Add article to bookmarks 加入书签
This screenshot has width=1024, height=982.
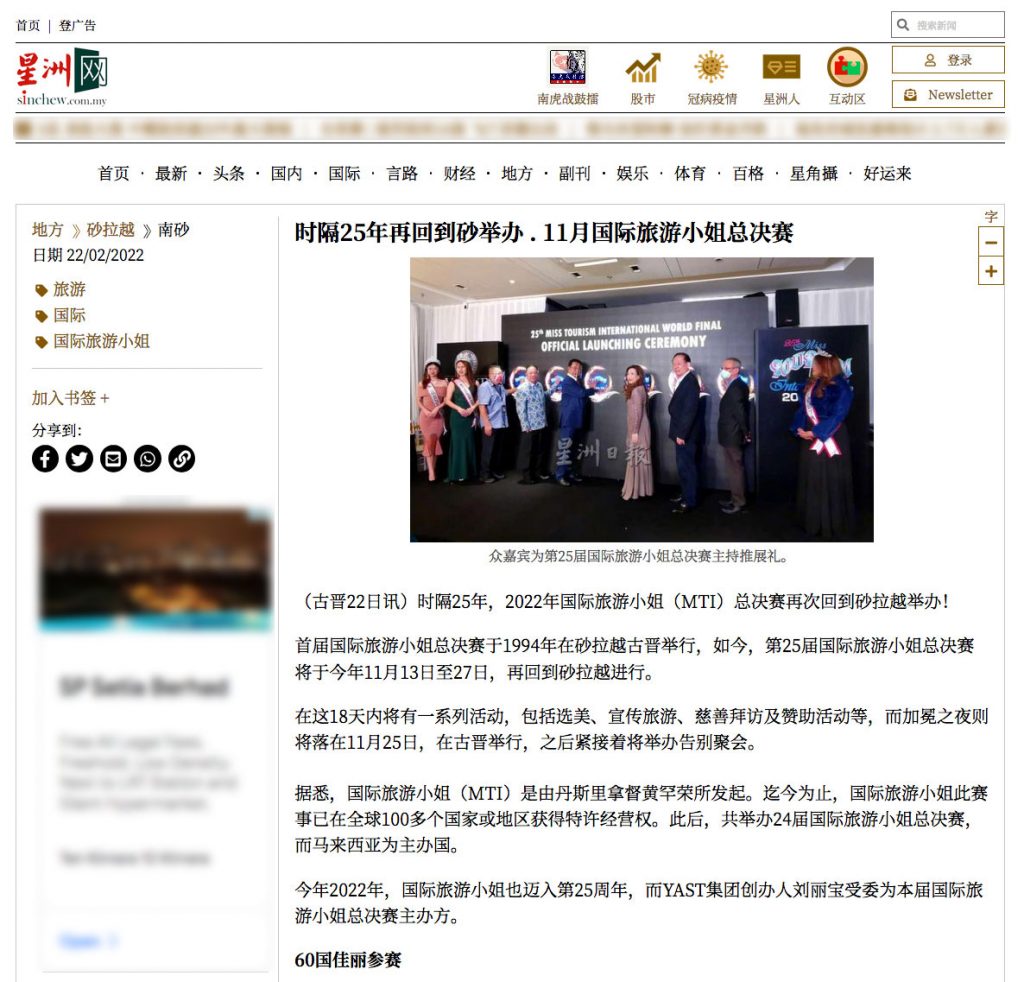click(70, 398)
